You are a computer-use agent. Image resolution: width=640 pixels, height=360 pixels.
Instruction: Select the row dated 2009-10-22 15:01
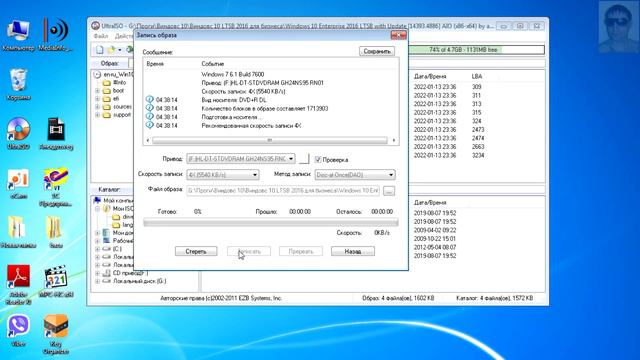tap(435, 239)
